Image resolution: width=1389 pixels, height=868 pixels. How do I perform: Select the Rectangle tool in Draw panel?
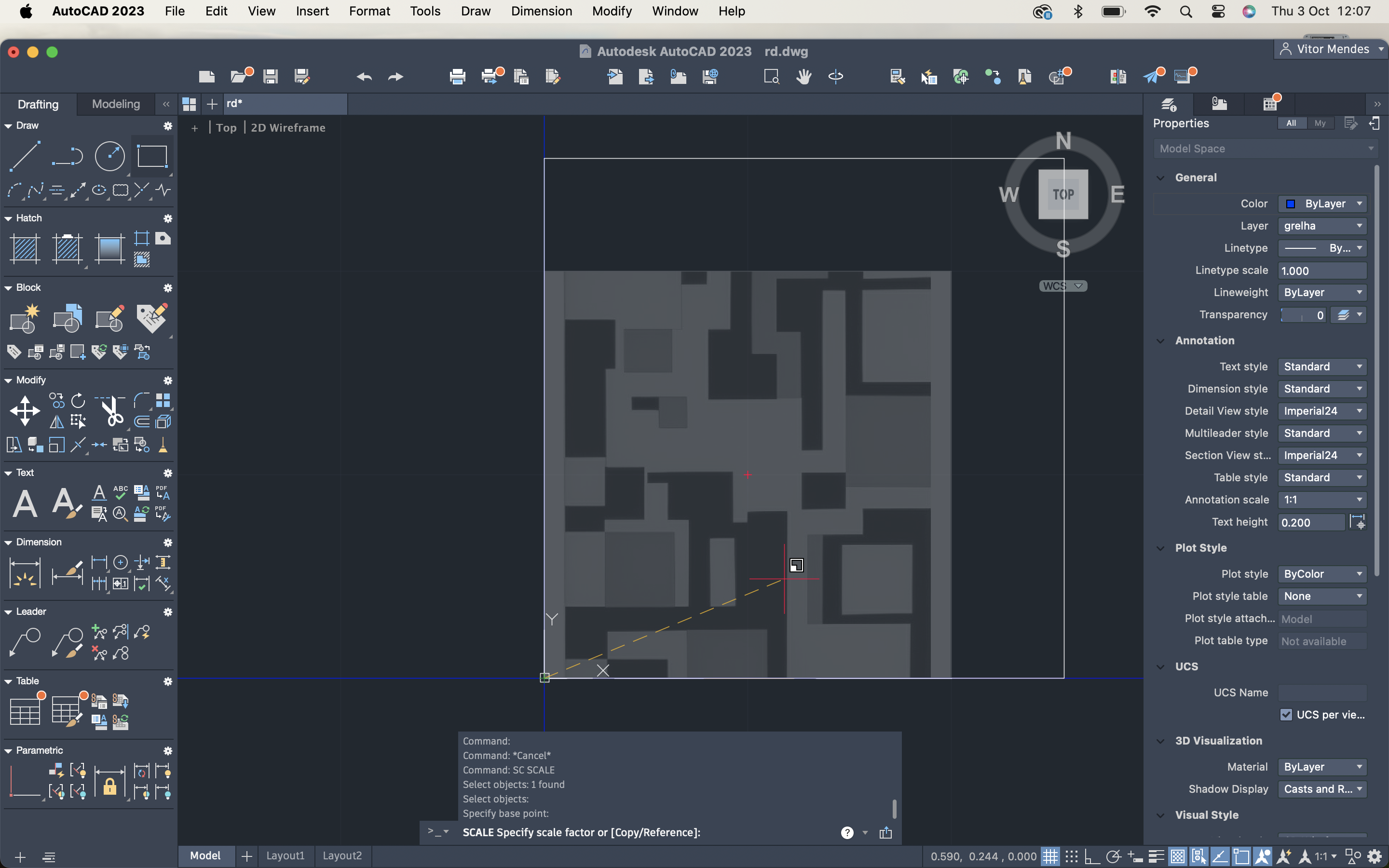coord(152,156)
